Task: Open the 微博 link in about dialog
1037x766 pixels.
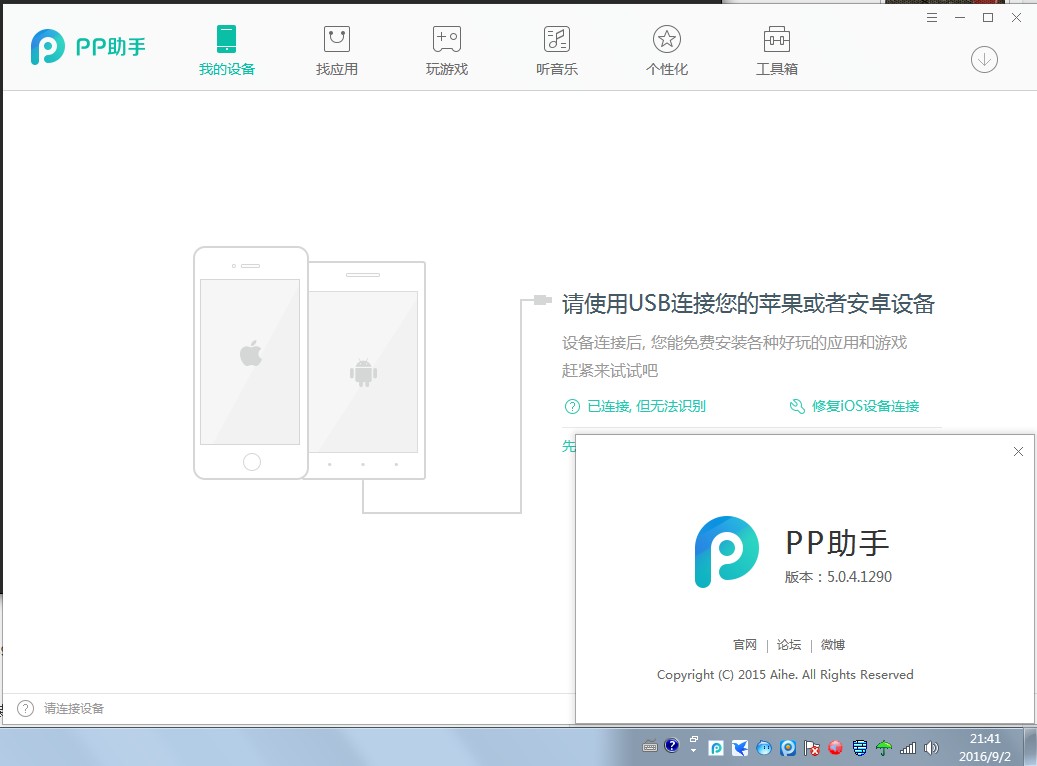Action: [x=833, y=644]
